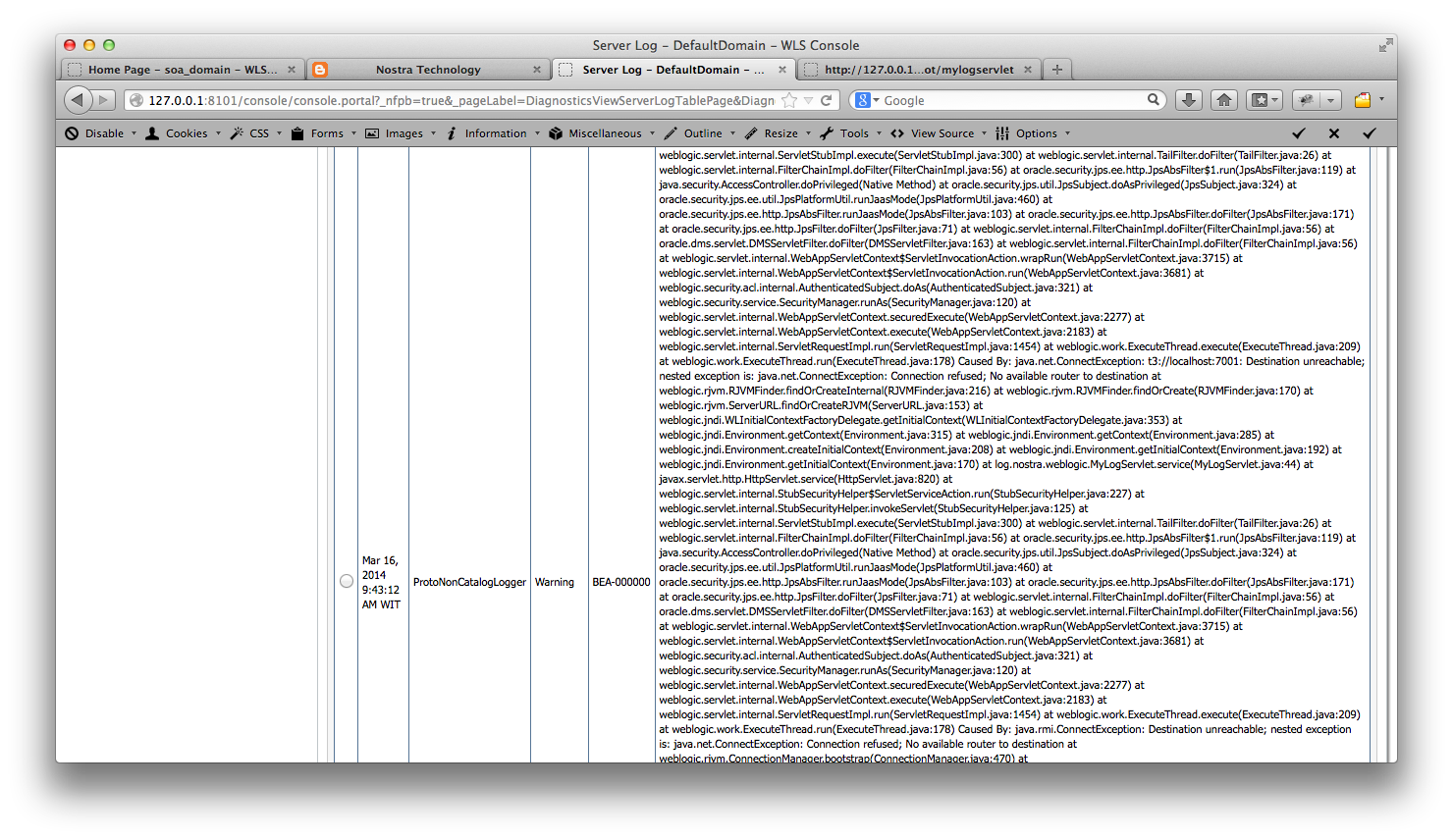Open the Resize web developer menu
Screen dimensions: 1453x840
(778, 133)
